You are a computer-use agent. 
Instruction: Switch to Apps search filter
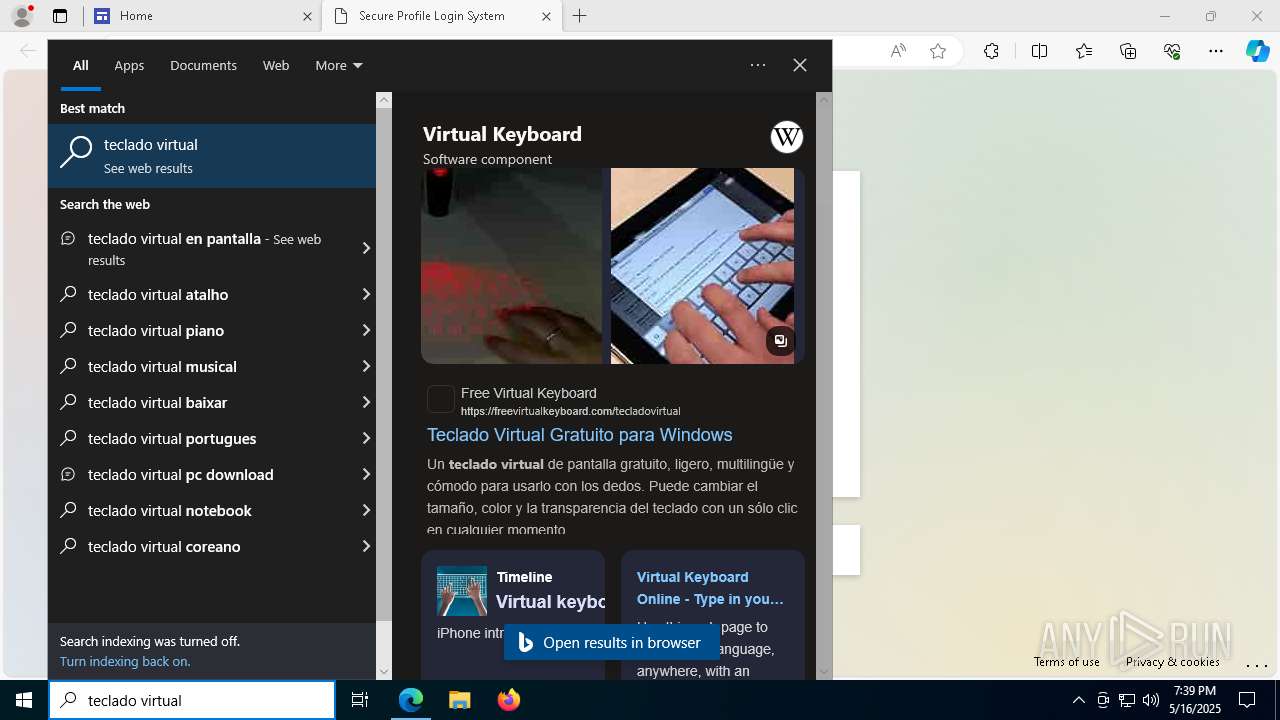pos(129,65)
